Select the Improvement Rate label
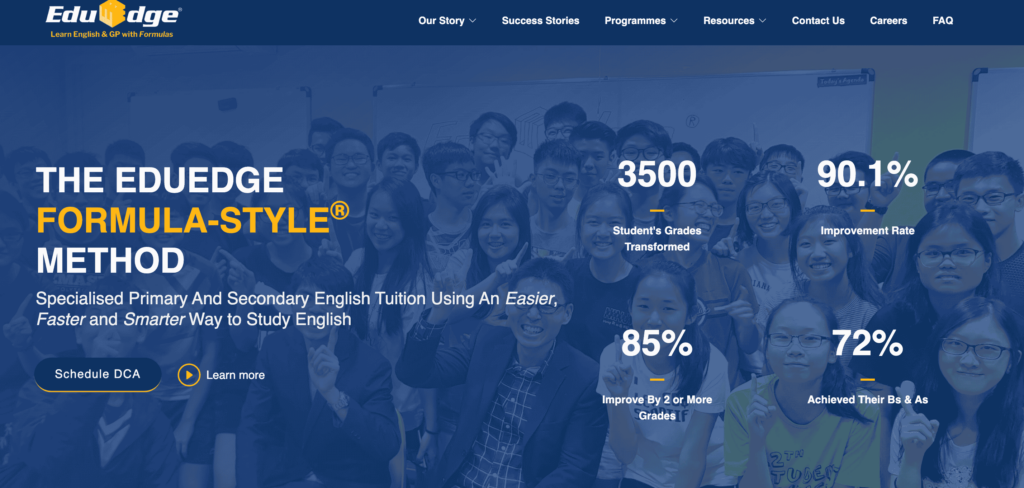Screen dimensions: 1024x488 pyautogui.click(x=867, y=231)
